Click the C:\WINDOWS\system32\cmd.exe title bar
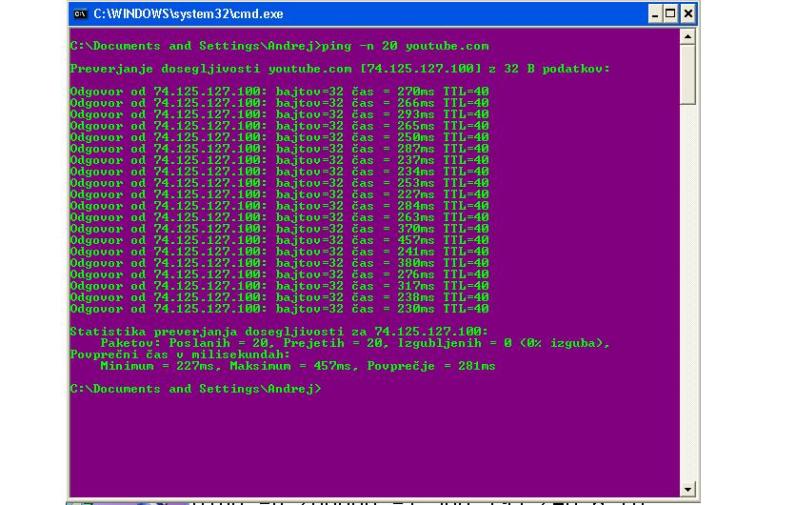This screenshot has width=800, height=505. coord(350,14)
